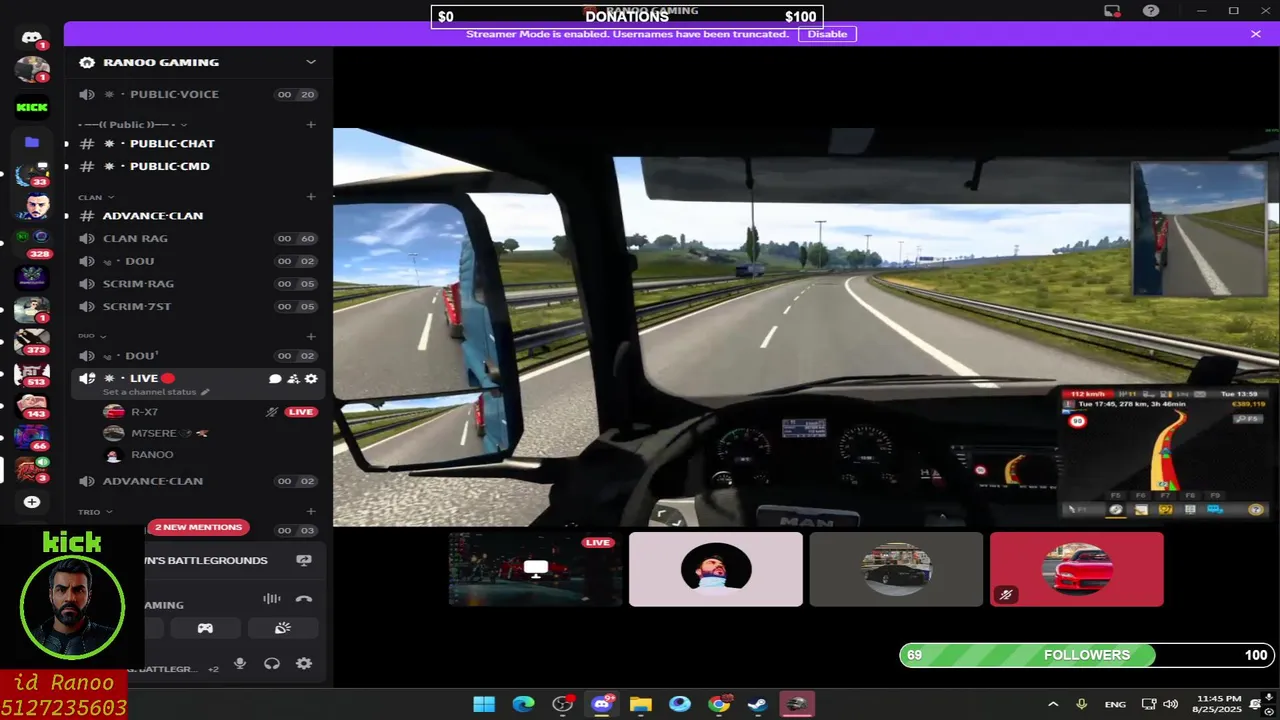Image resolution: width=1280 pixels, height=720 pixels.
Task: Collapse the TRIO category
Action: (95, 512)
